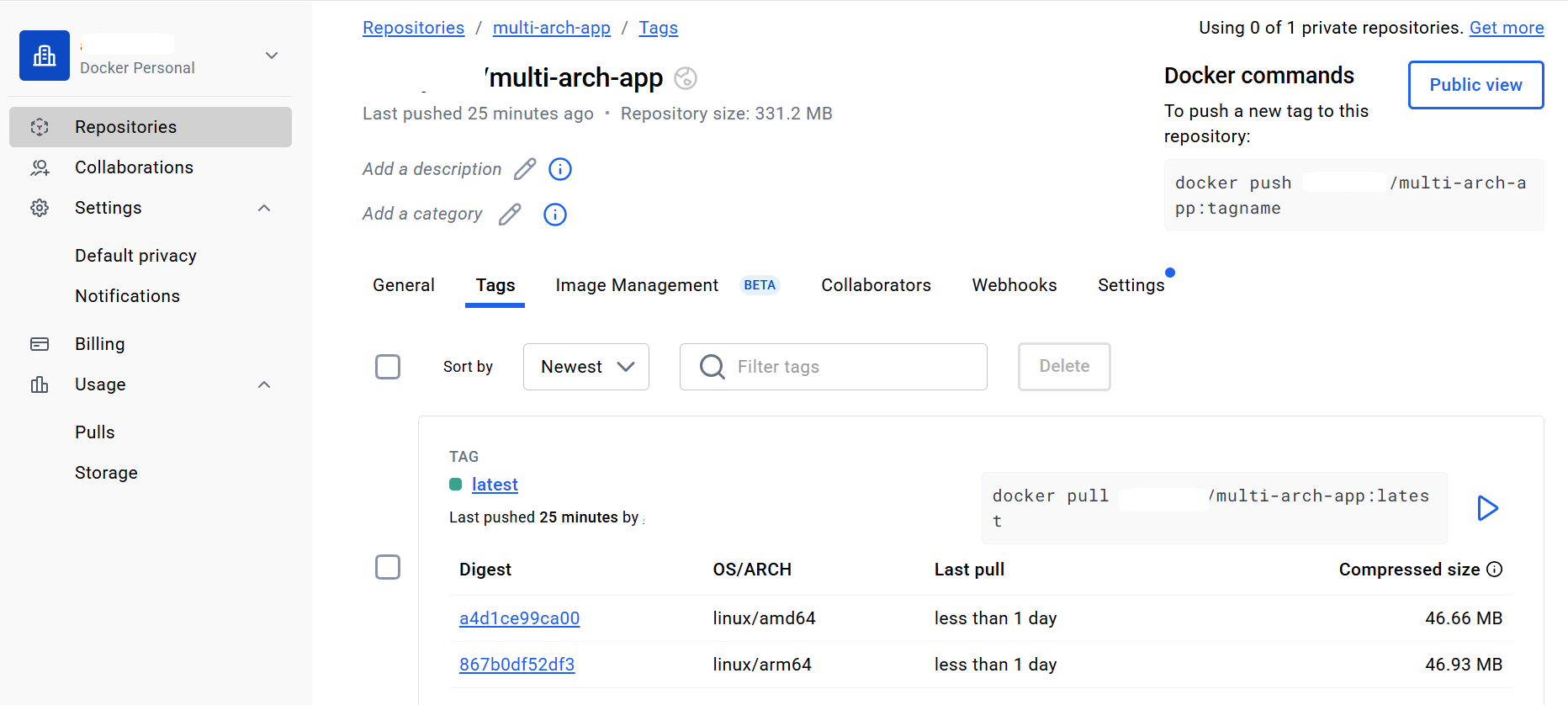
Task: Click the linux/amd64 cell
Action: 764,618
